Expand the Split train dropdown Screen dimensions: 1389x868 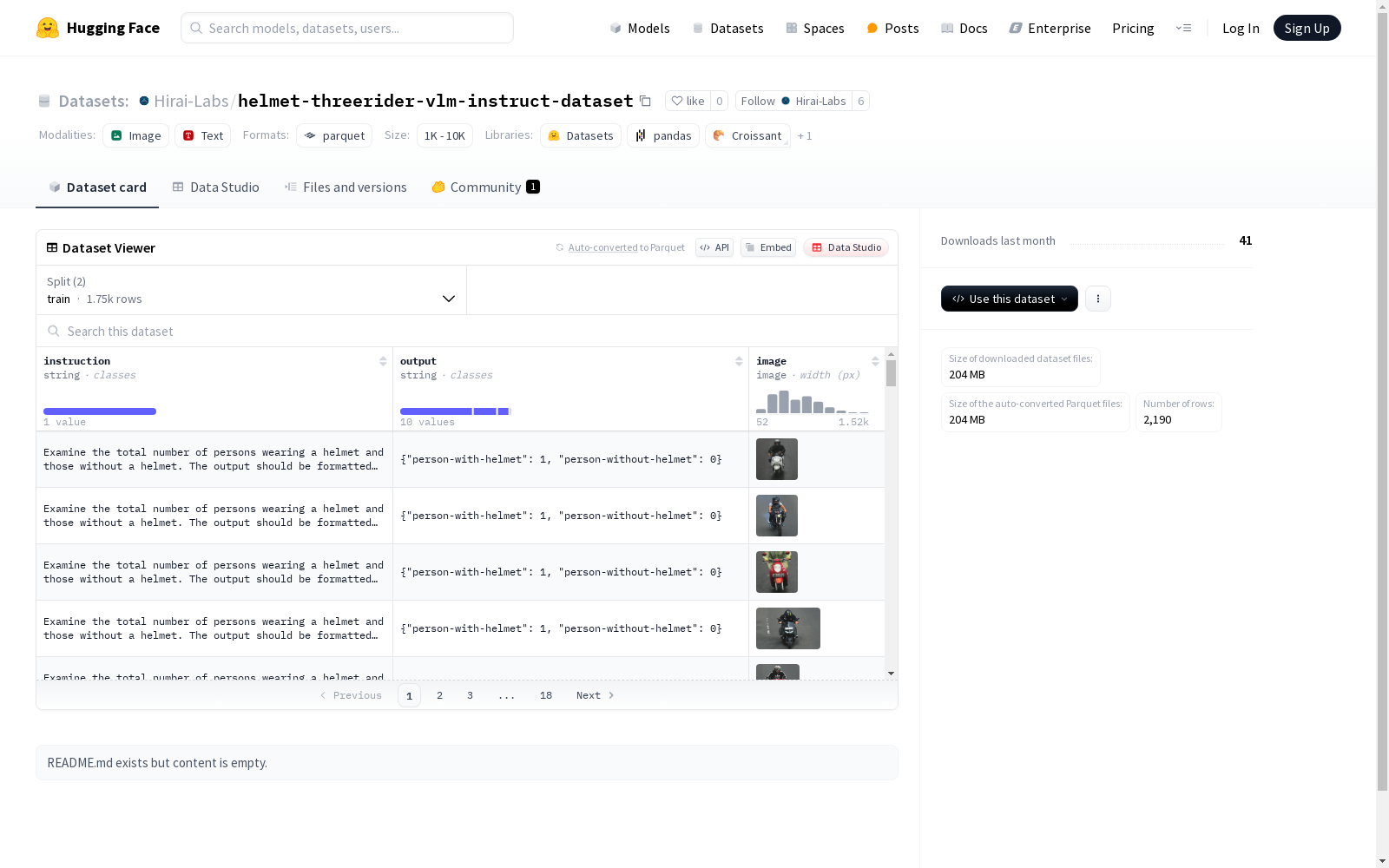(252, 290)
